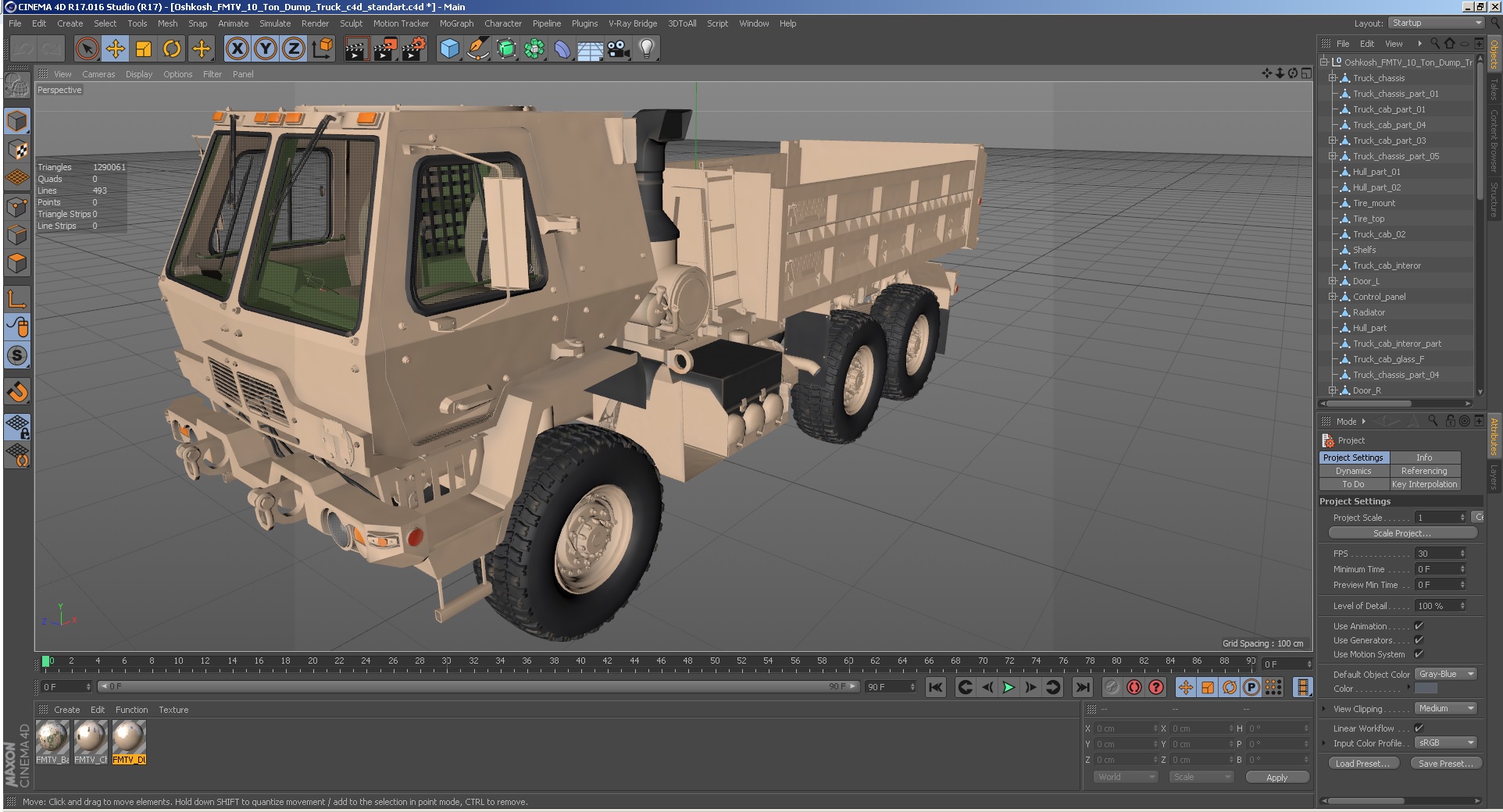Open Input Color Profile sRGB dropdown

[x=1446, y=743]
